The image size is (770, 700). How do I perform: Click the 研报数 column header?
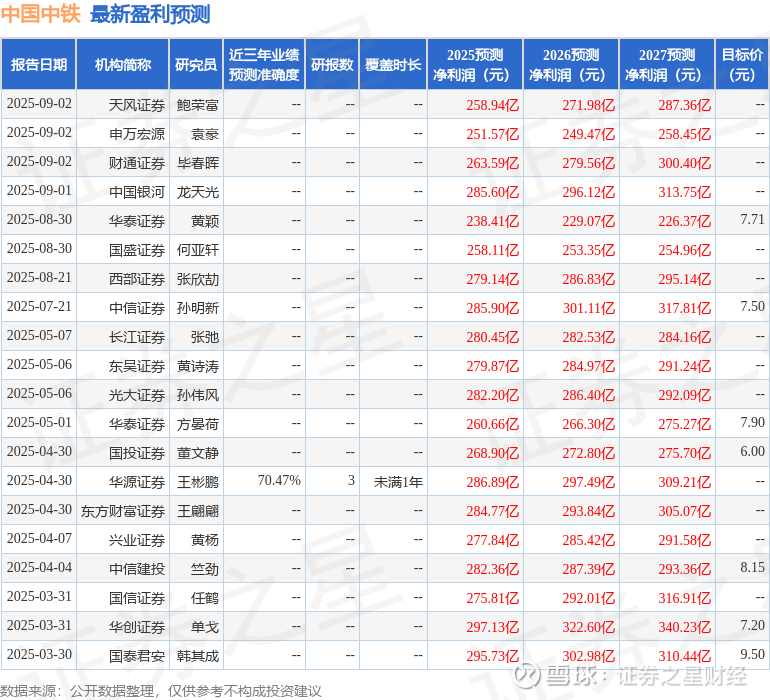pyautogui.click(x=332, y=64)
